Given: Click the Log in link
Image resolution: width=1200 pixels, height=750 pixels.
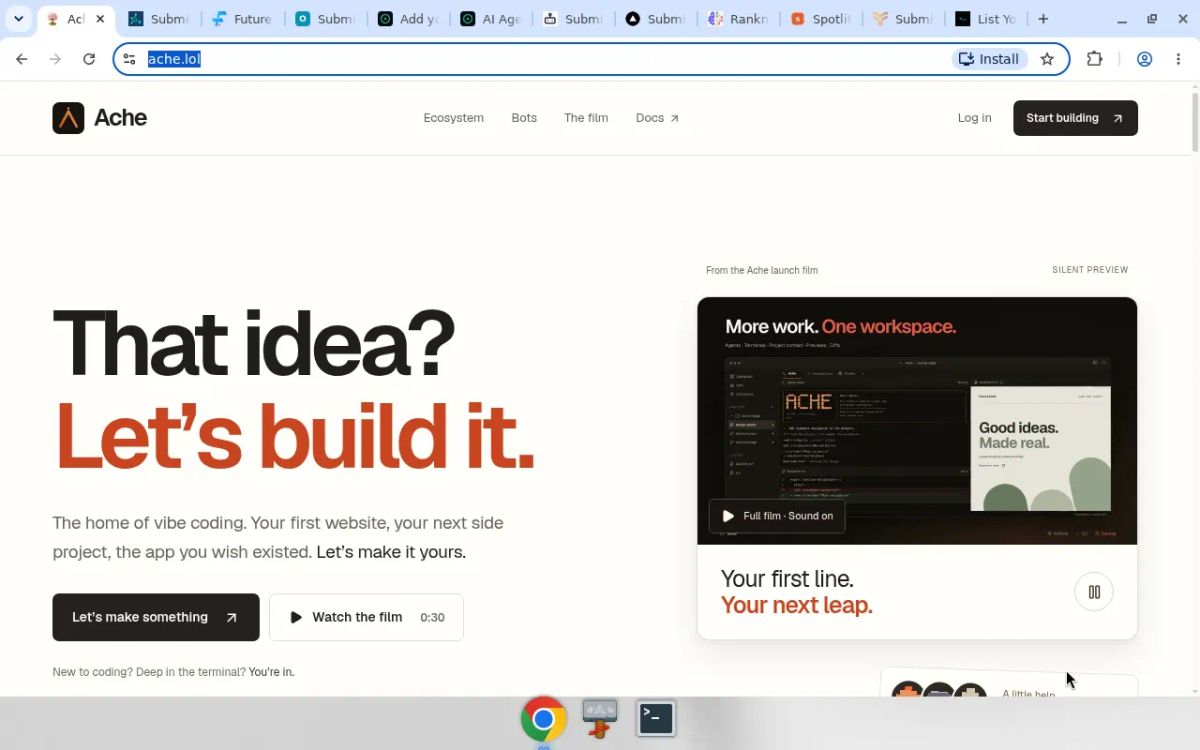Looking at the screenshot, I should click(974, 118).
